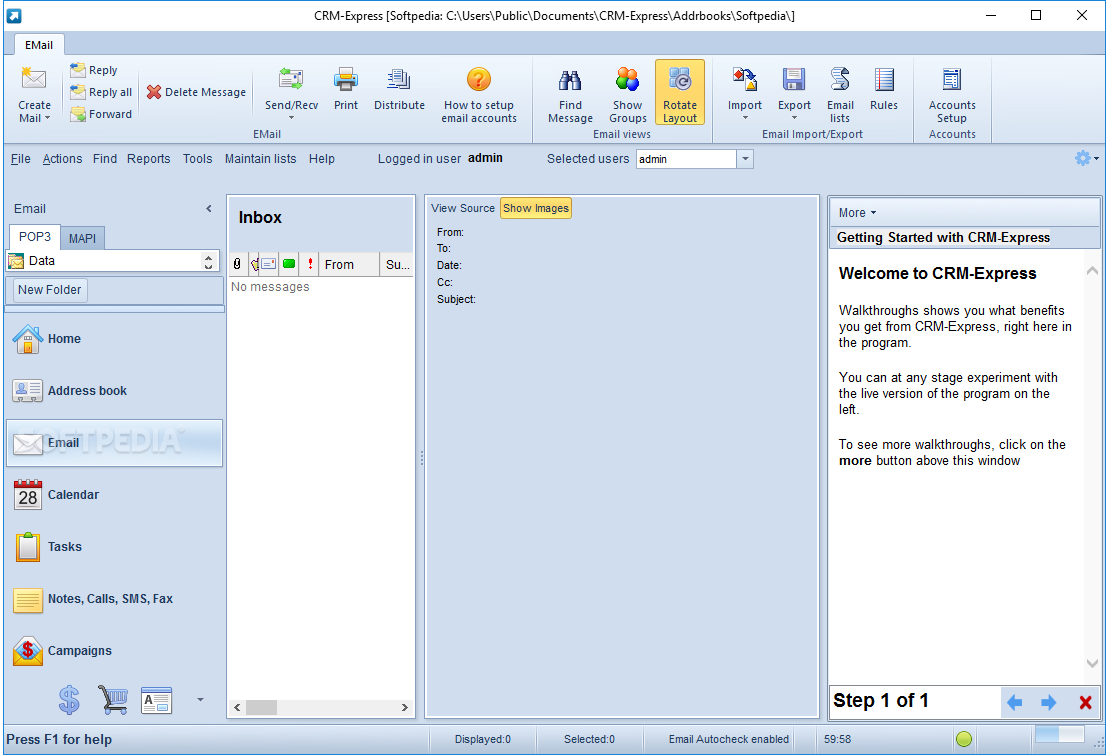Open the Create Mail dropdown arrow

[x=47, y=119]
